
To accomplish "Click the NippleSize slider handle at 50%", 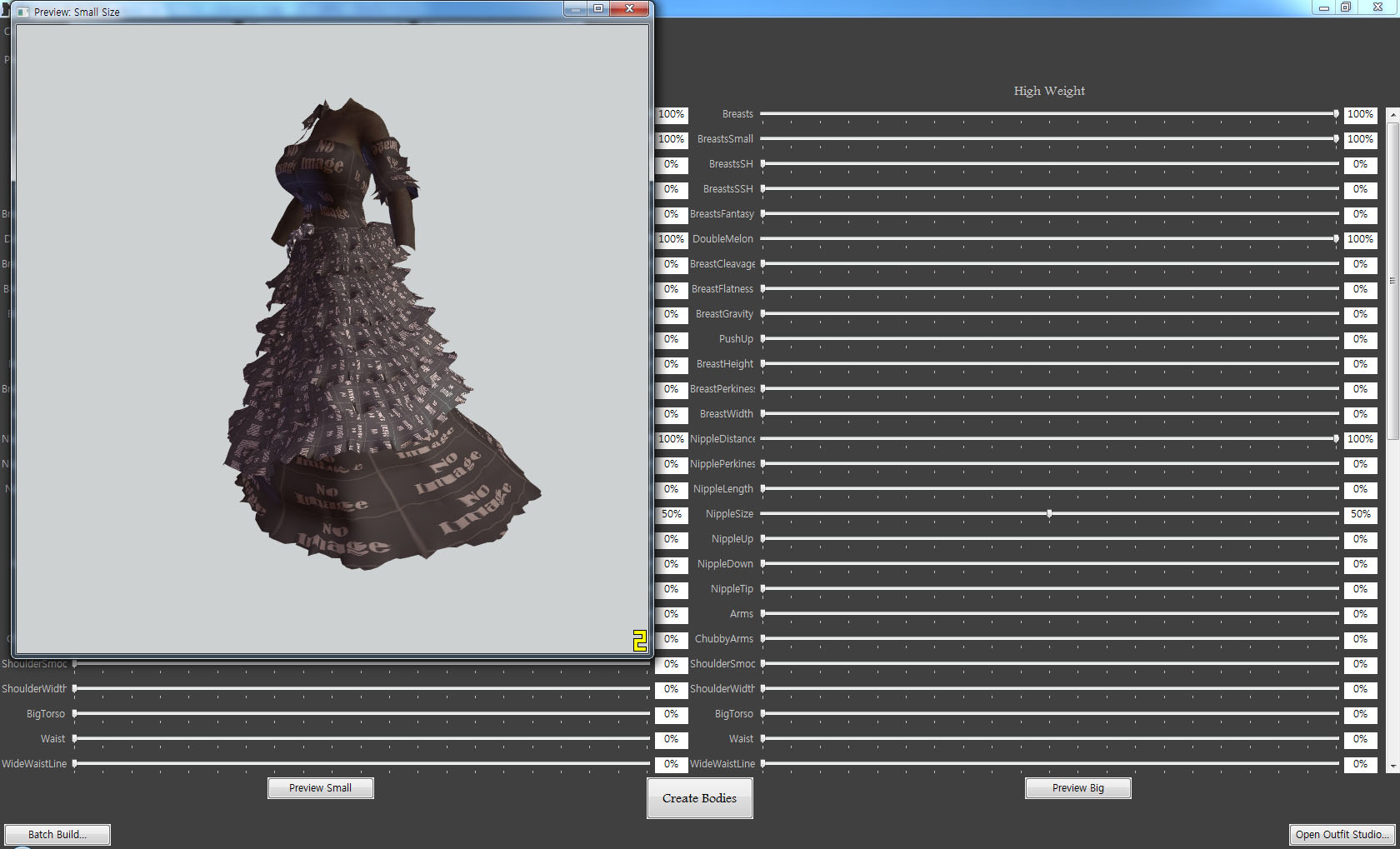I will tap(1048, 514).
